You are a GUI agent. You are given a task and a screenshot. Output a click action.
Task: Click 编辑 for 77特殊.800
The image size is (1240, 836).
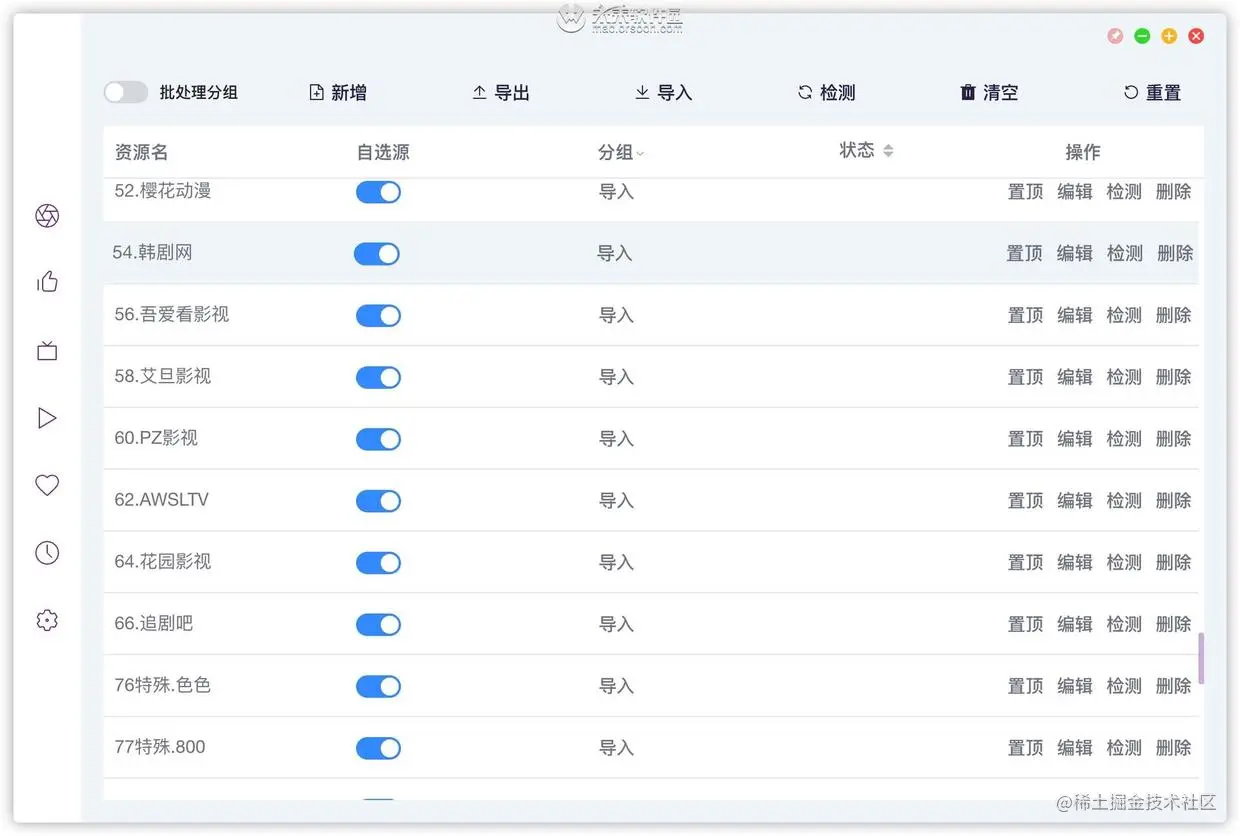(x=1075, y=748)
